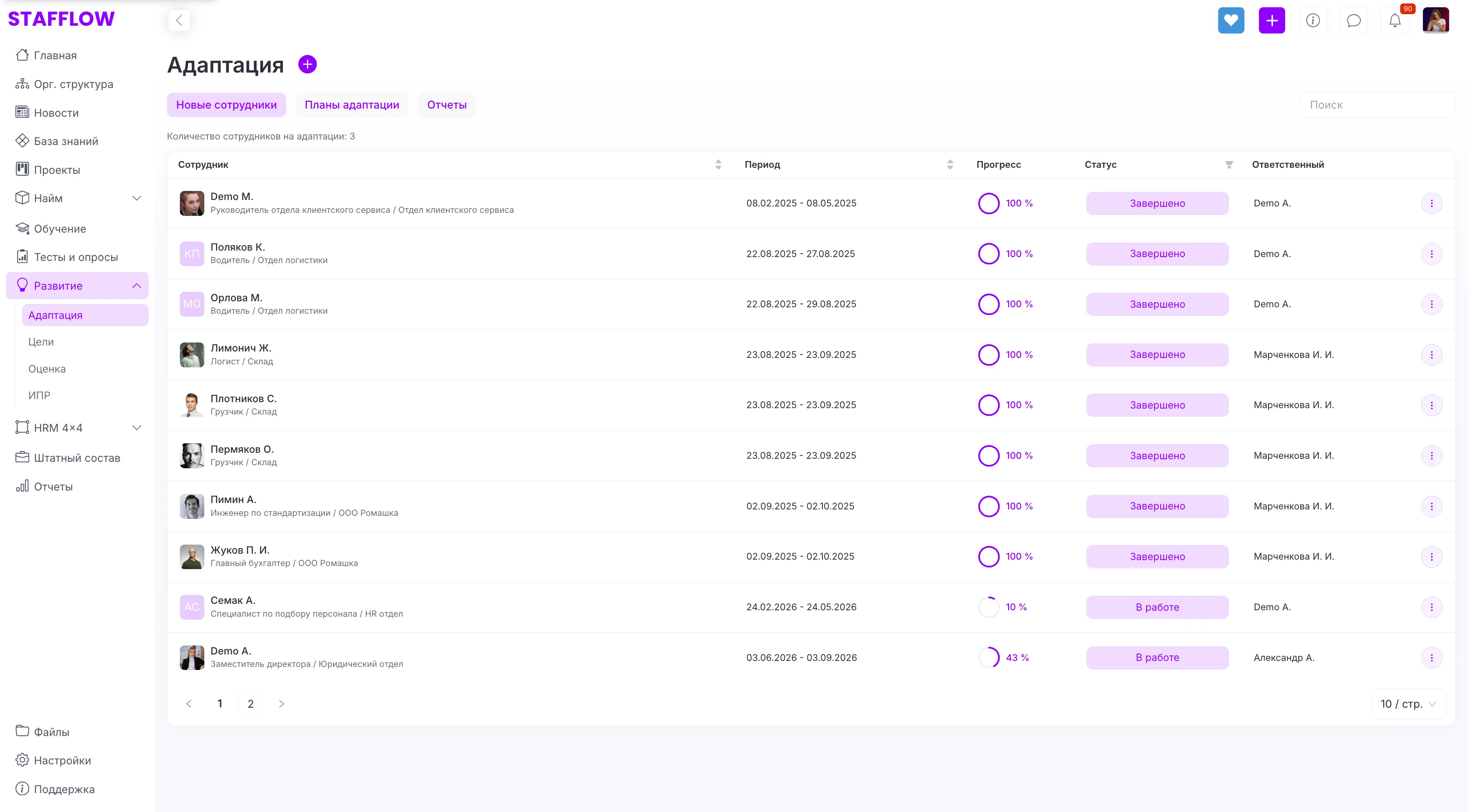
Task: Open the 10 / стр. page size dropdown
Action: coord(1407,704)
